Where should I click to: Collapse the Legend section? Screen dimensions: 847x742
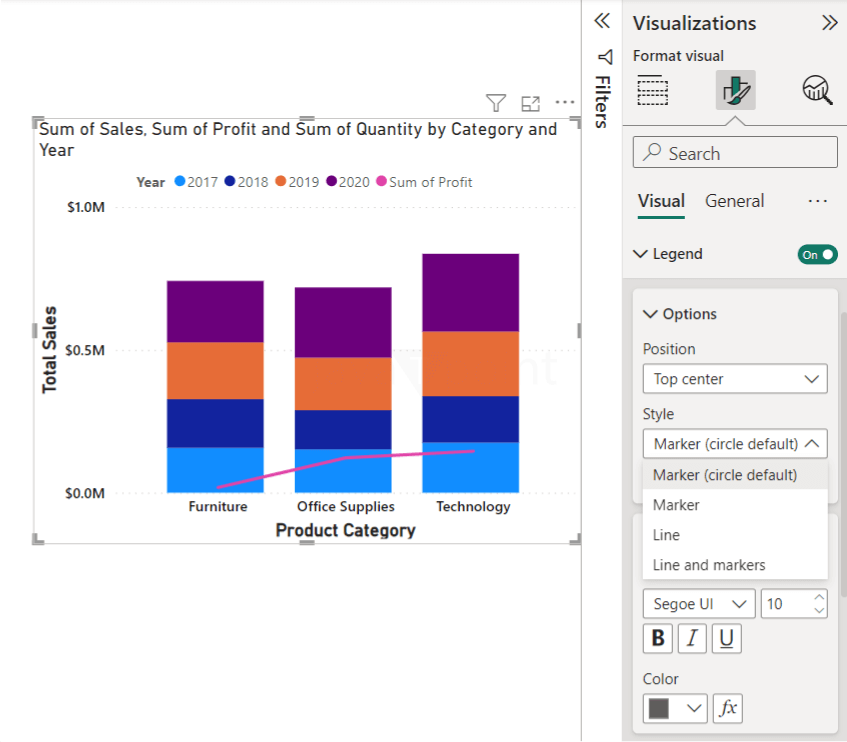coord(640,254)
